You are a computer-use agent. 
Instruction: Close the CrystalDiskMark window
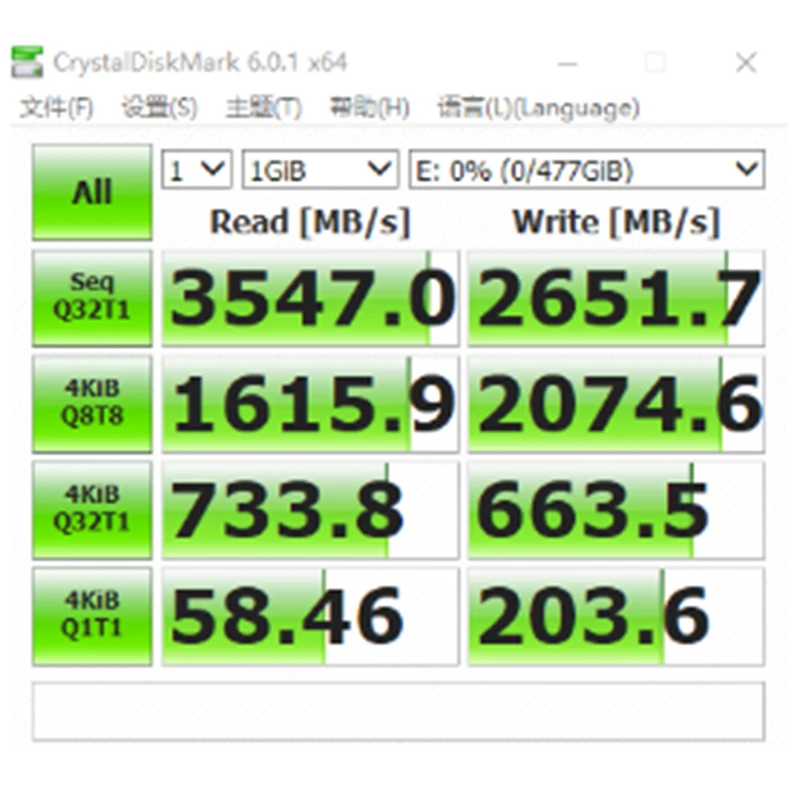(746, 63)
